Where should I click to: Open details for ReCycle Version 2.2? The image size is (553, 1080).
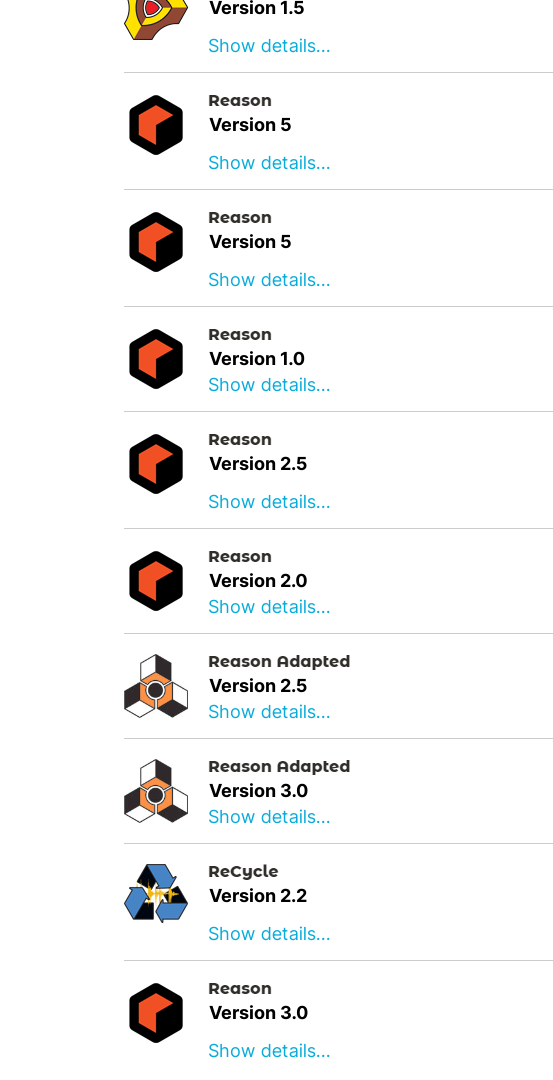tap(269, 933)
